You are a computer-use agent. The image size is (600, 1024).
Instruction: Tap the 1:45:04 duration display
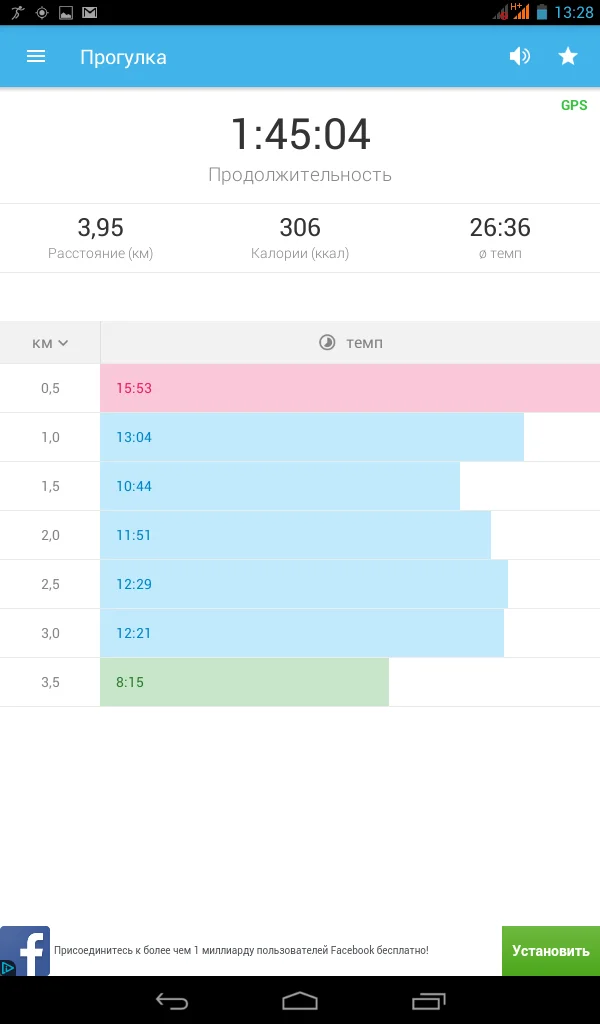tap(300, 135)
